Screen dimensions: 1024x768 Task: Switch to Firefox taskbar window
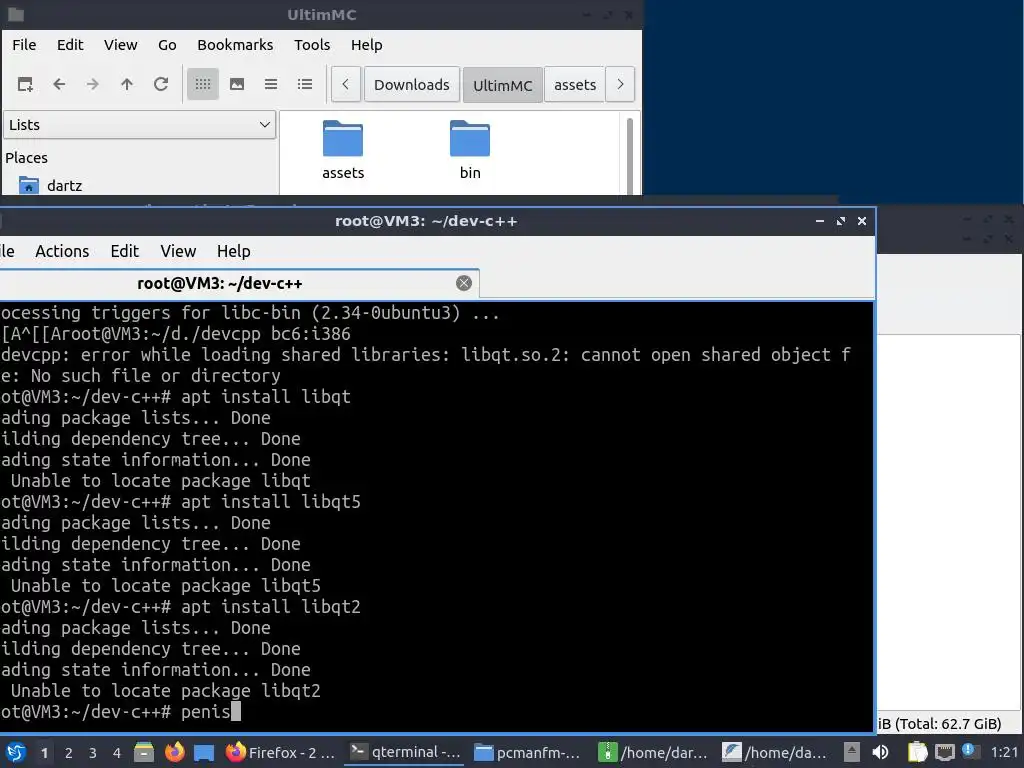click(x=280, y=752)
